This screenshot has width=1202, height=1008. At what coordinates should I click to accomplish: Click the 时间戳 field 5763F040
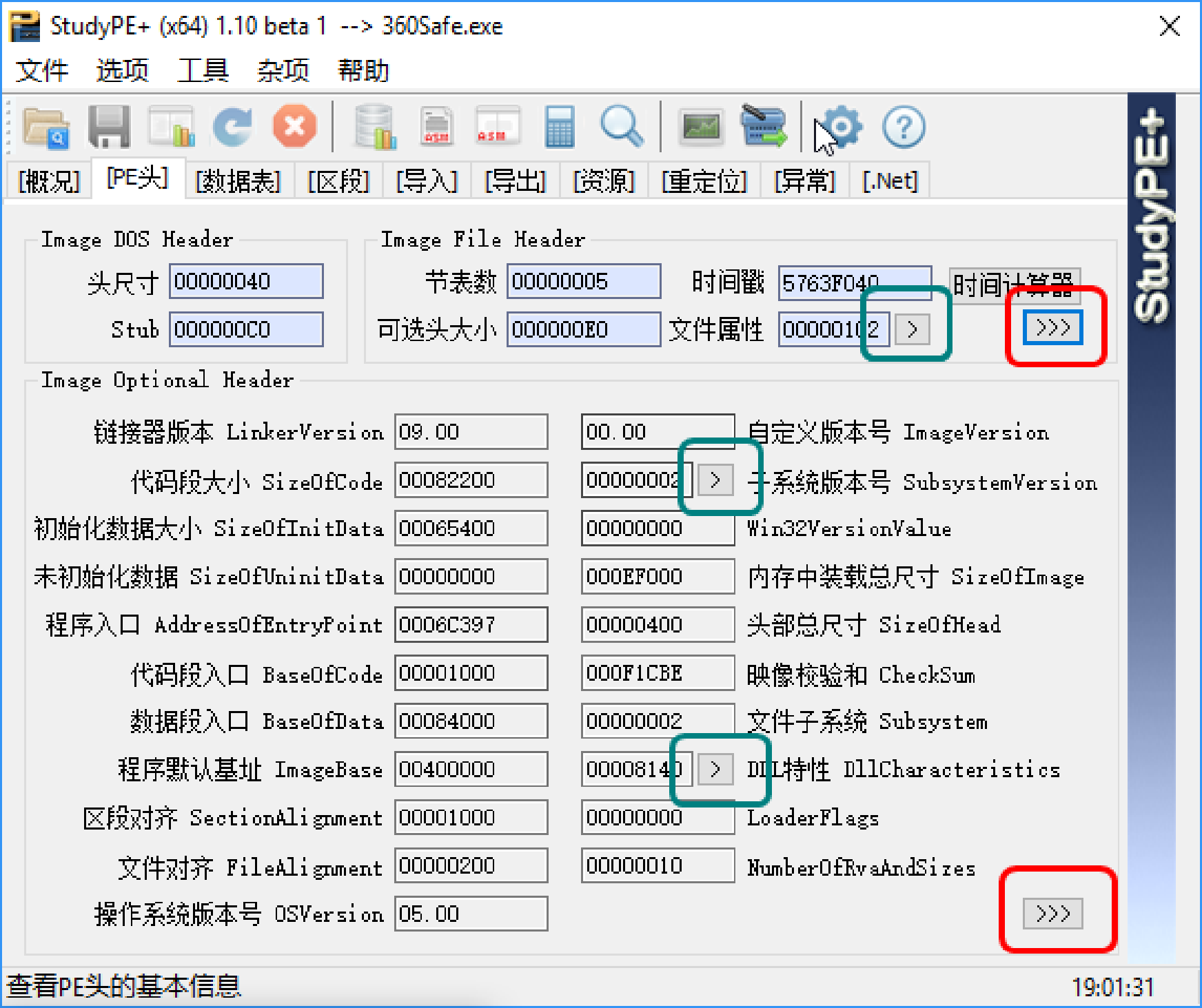click(855, 282)
